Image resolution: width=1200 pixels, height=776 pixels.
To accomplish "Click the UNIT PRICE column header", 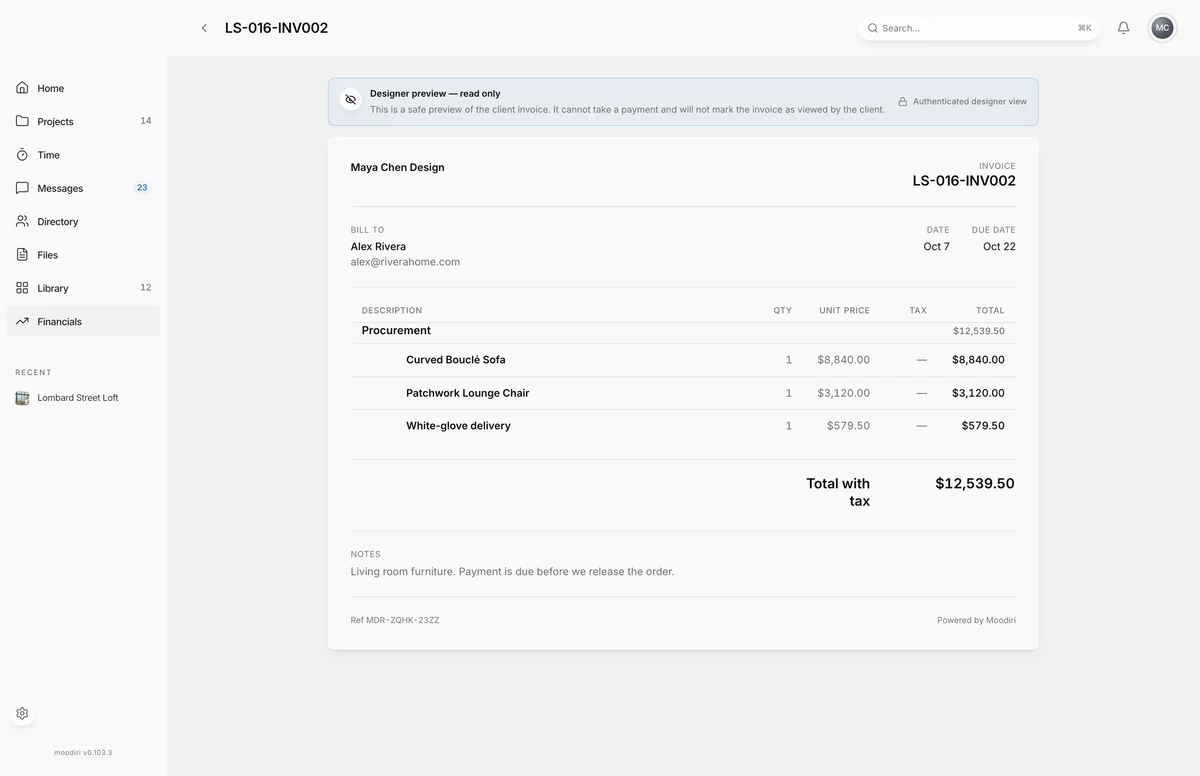I will [x=844, y=311].
